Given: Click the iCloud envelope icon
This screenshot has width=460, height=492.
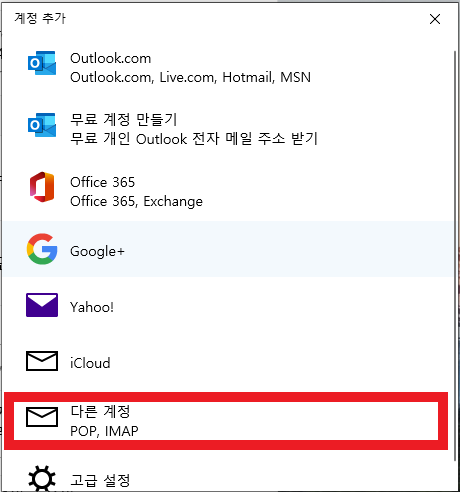Looking at the screenshot, I should [42, 361].
